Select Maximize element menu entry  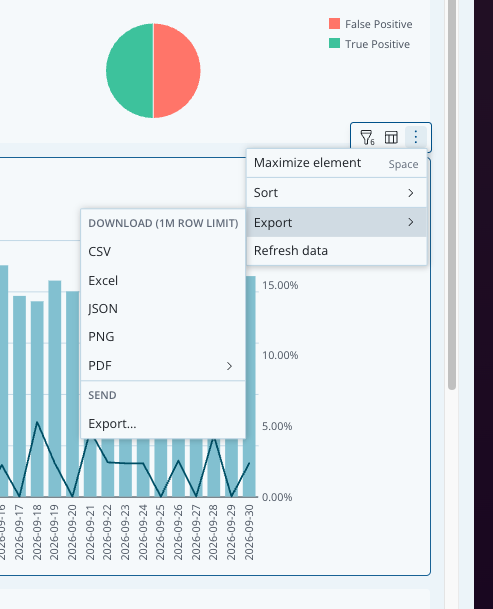pyautogui.click(x=336, y=163)
